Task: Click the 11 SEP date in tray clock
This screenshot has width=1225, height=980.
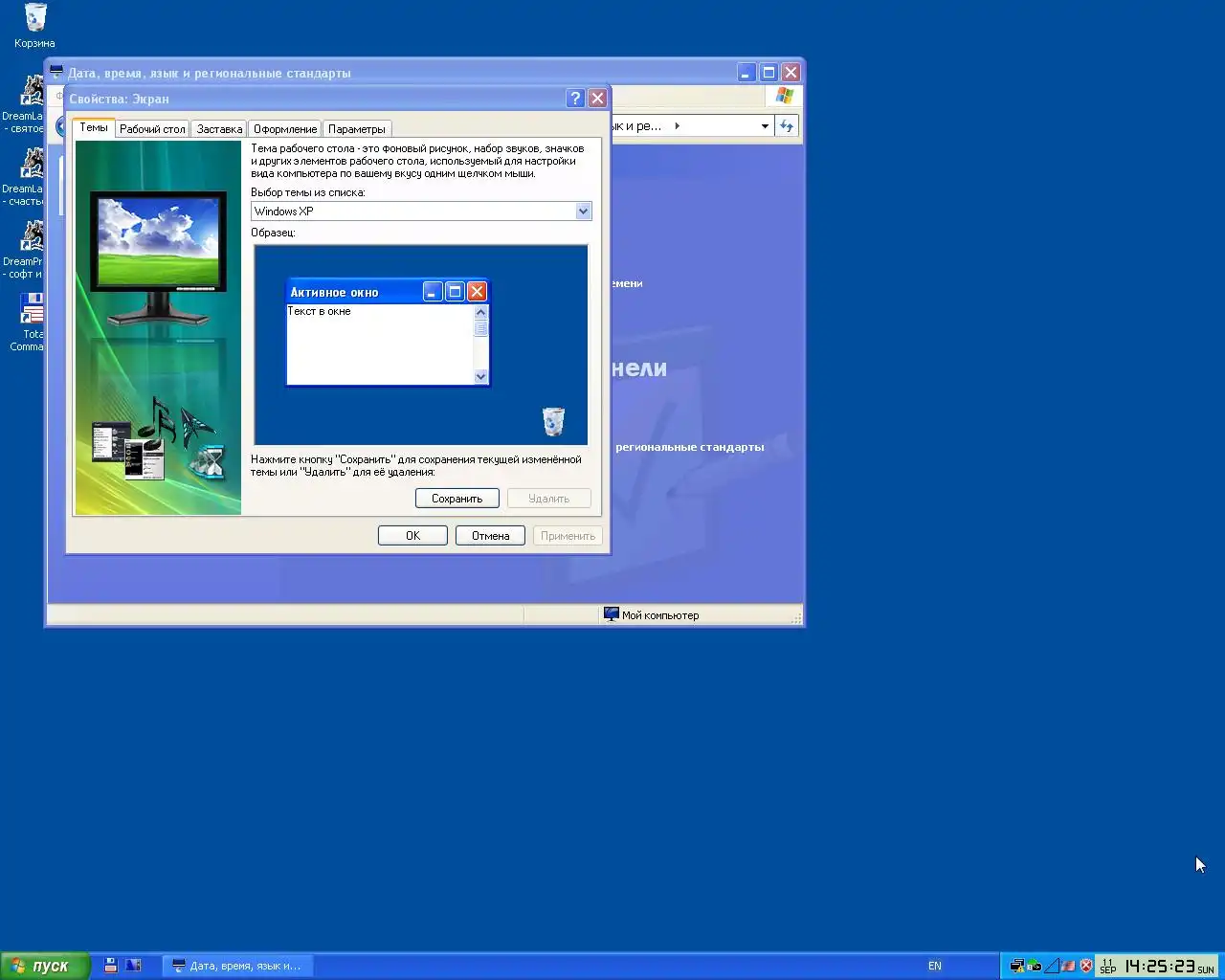Action: pyautogui.click(x=1108, y=966)
